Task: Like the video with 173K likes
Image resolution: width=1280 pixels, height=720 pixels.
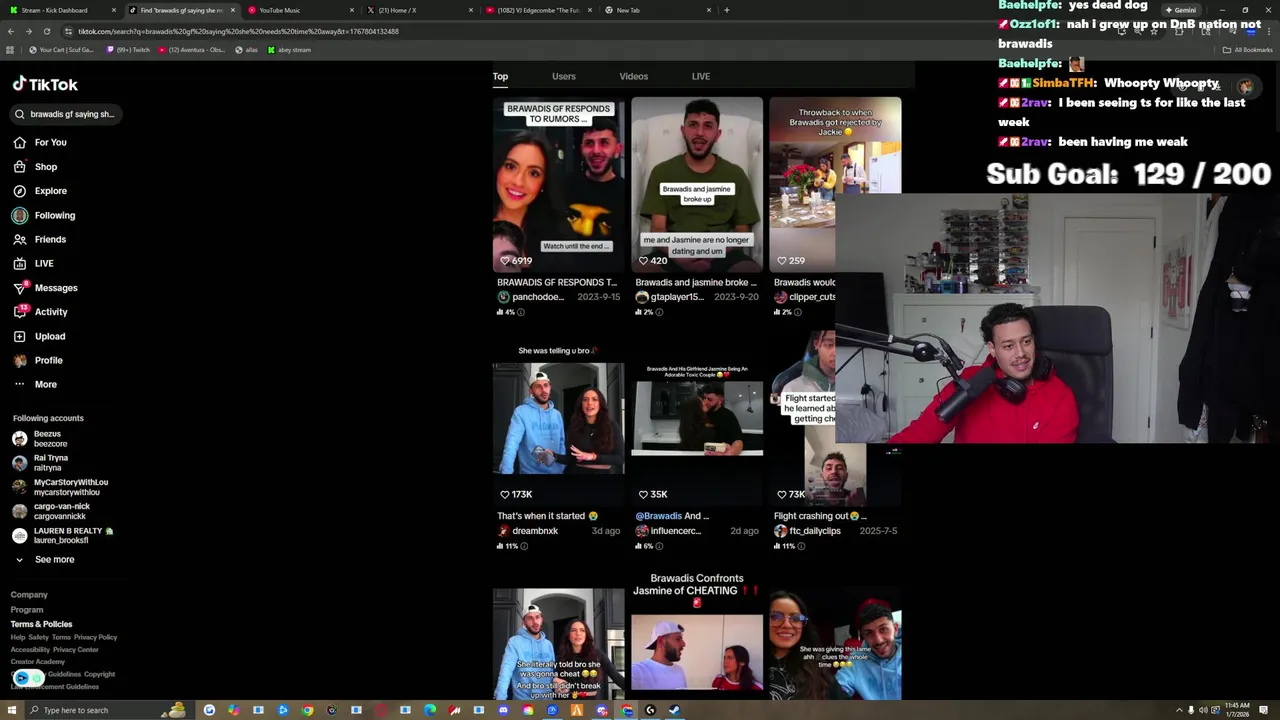Action: [x=505, y=494]
